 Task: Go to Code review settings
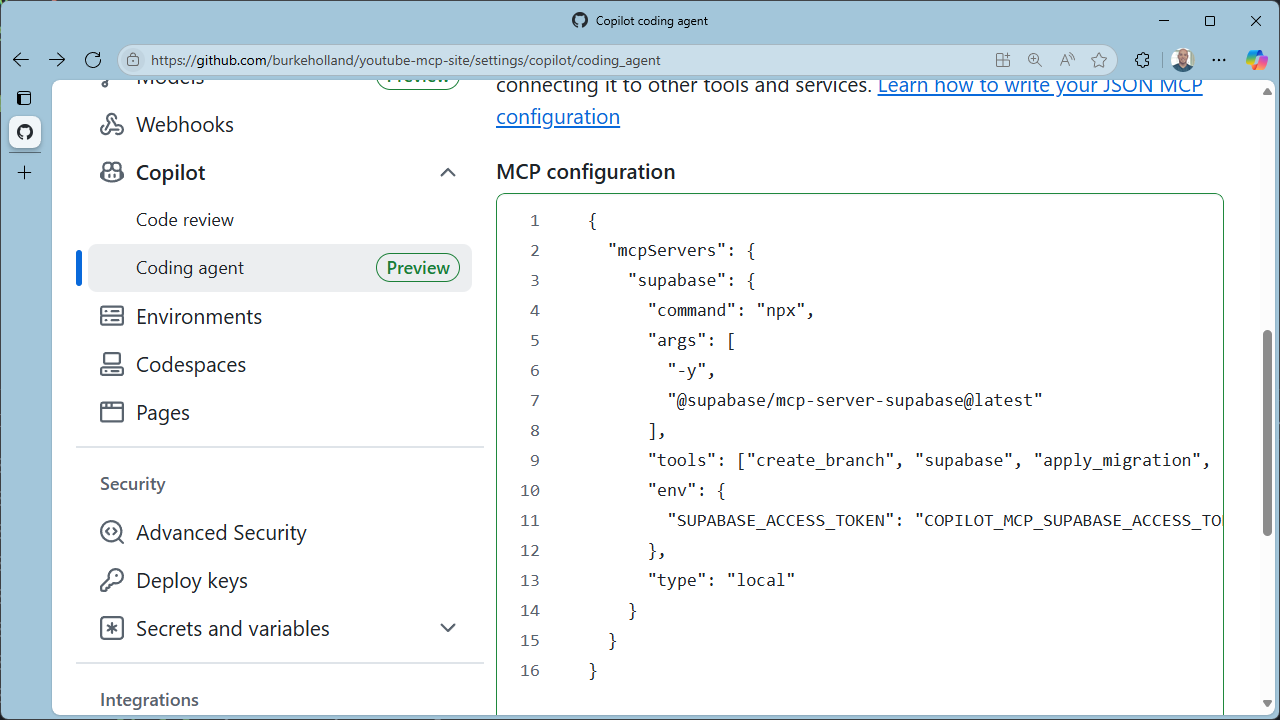[x=185, y=219]
